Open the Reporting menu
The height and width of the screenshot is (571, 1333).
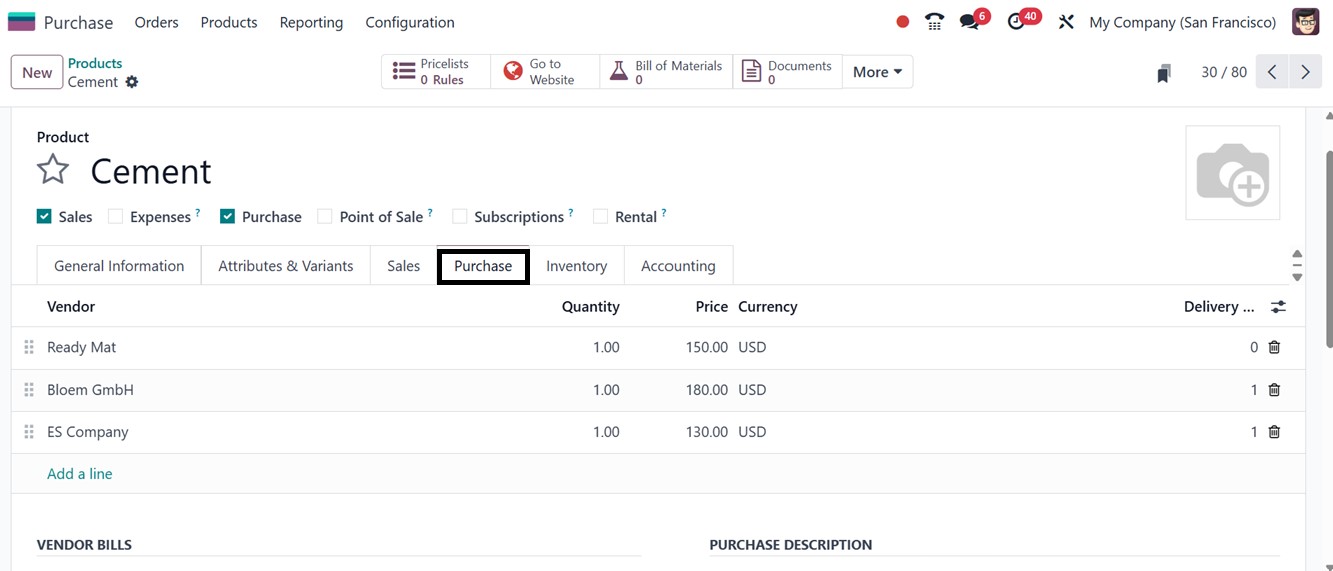[311, 22]
